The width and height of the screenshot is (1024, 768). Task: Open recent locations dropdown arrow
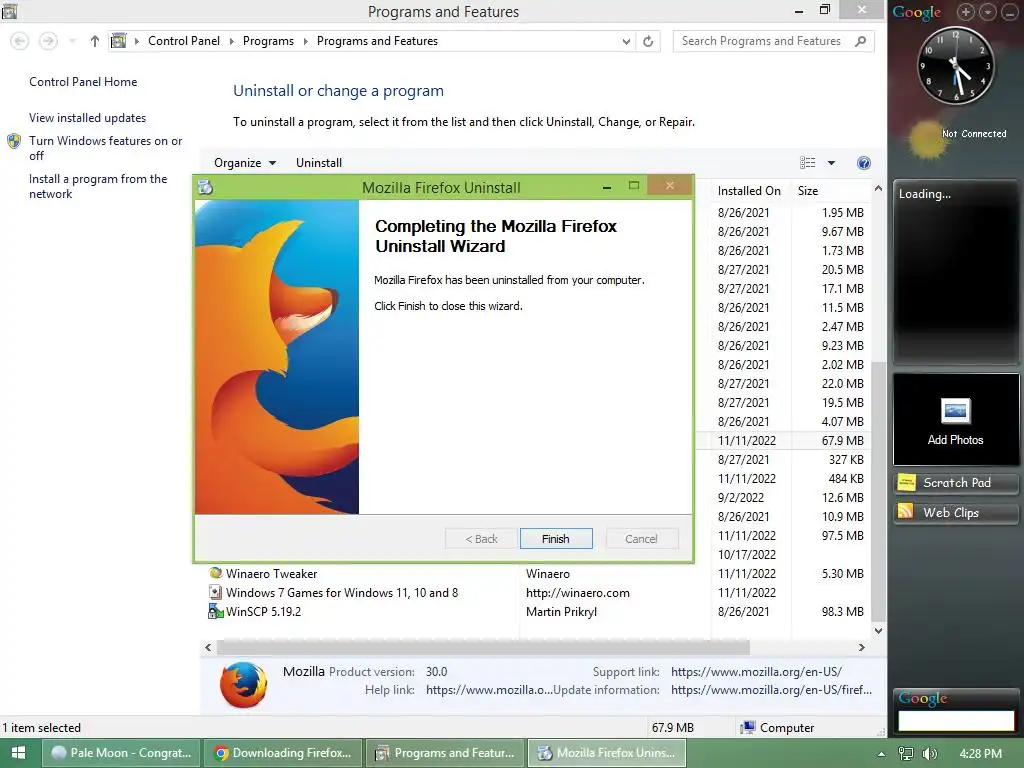(72, 41)
